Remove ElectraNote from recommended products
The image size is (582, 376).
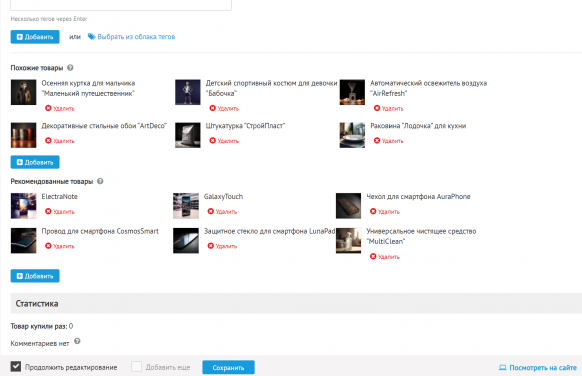[x=60, y=212]
